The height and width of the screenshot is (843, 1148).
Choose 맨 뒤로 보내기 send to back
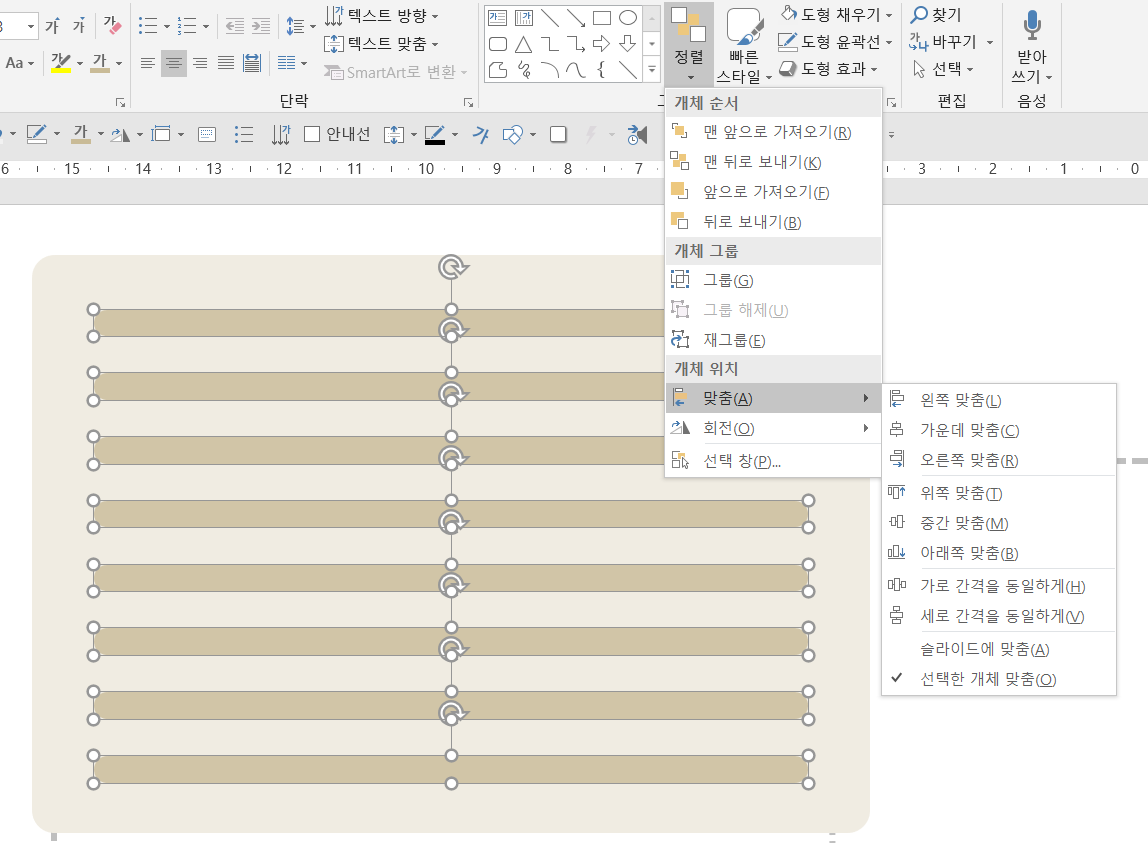(x=773, y=163)
